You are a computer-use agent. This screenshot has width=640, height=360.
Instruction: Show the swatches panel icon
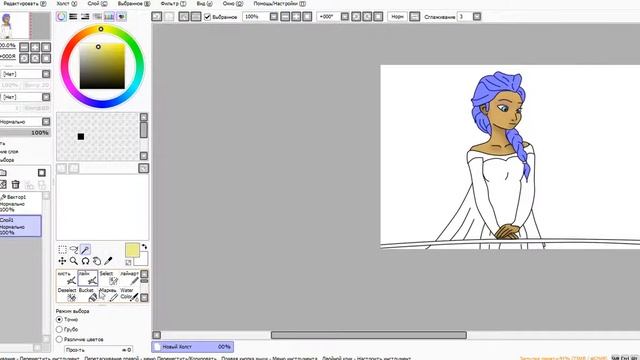click(109, 17)
